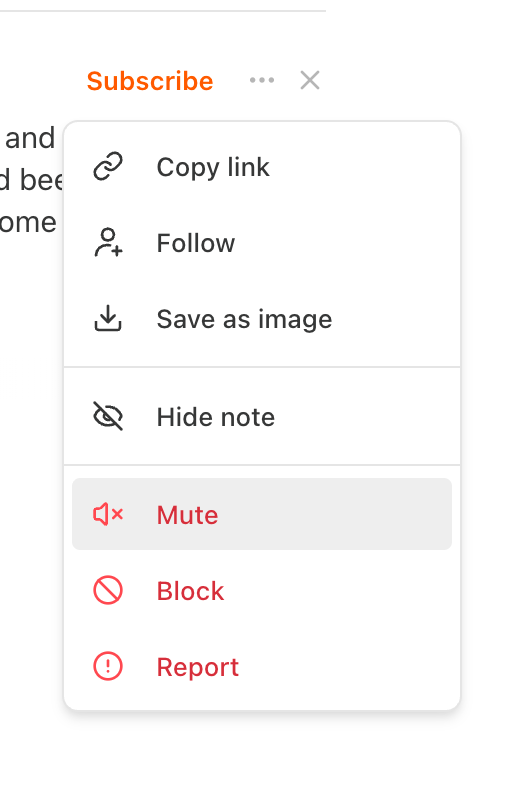Image resolution: width=526 pixels, height=792 pixels.
Task: Choose Save as image option
Action: (x=244, y=319)
